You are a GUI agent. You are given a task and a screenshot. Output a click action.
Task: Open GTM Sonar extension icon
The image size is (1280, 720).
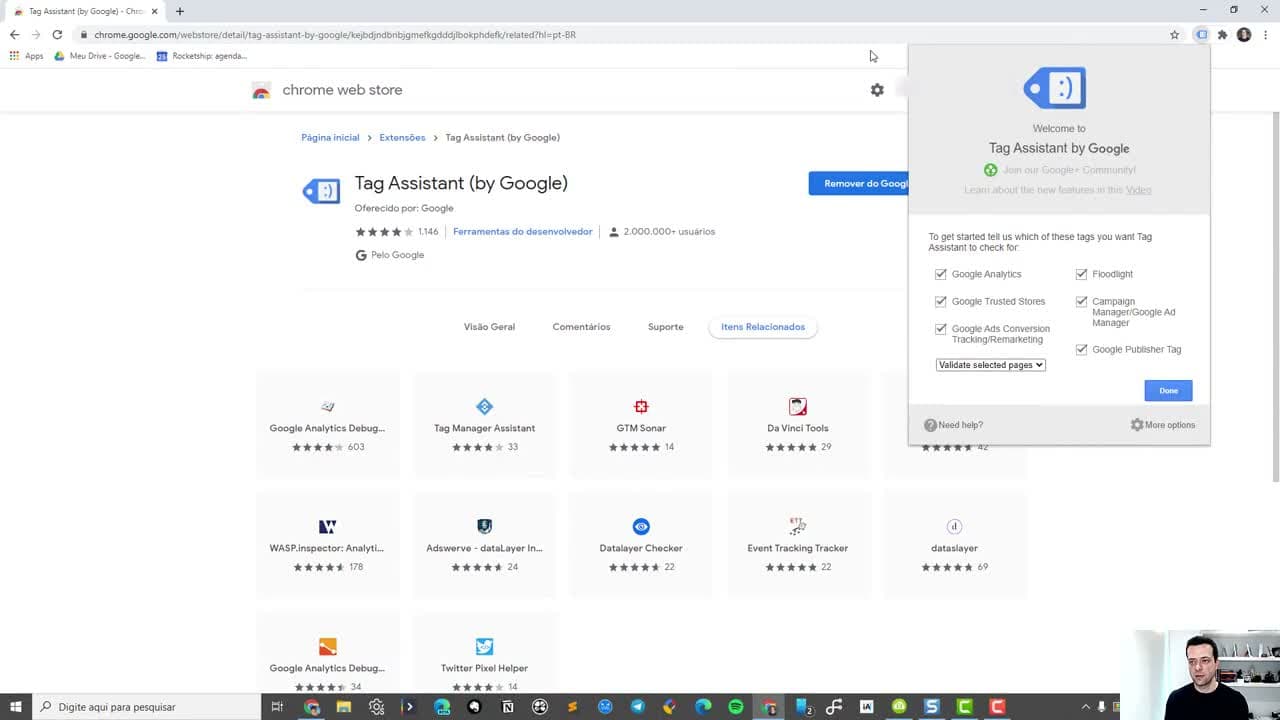[x=641, y=406]
